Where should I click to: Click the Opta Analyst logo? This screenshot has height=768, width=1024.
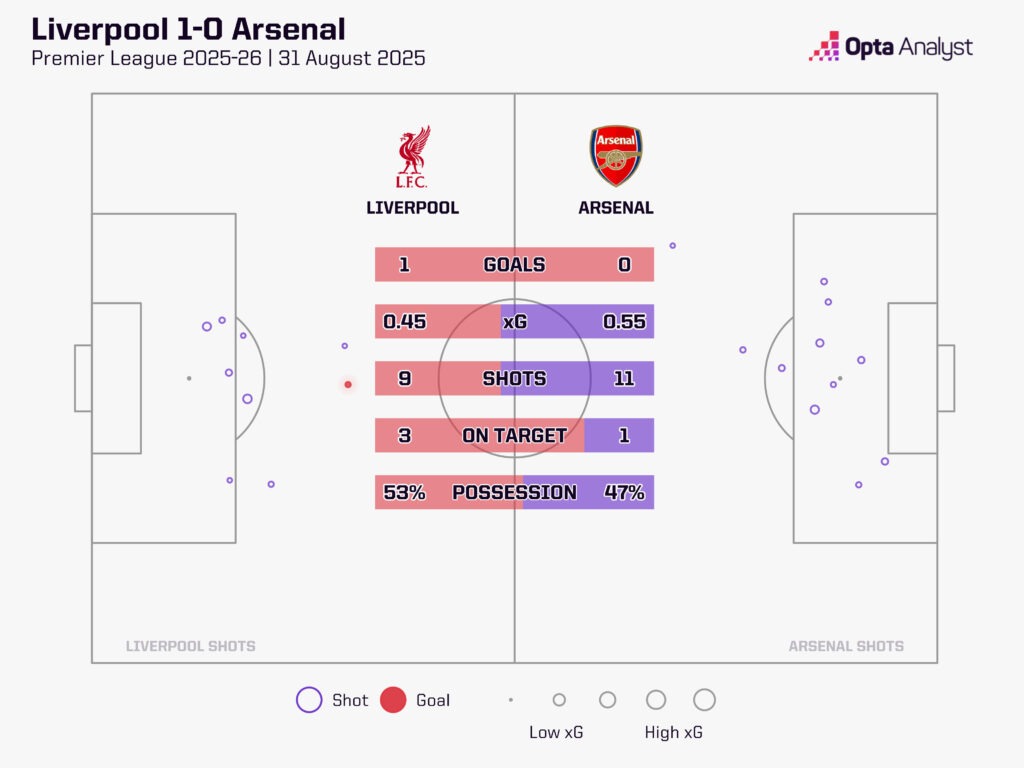(x=890, y=47)
